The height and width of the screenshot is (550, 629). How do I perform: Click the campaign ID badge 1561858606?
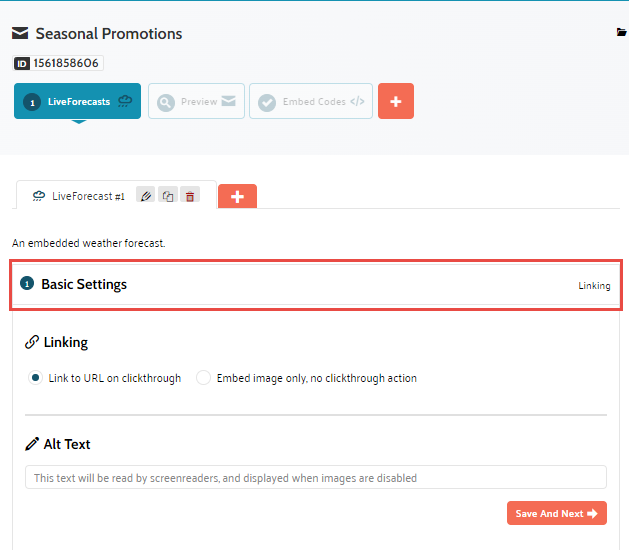pyautogui.click(x=58, y=63)
